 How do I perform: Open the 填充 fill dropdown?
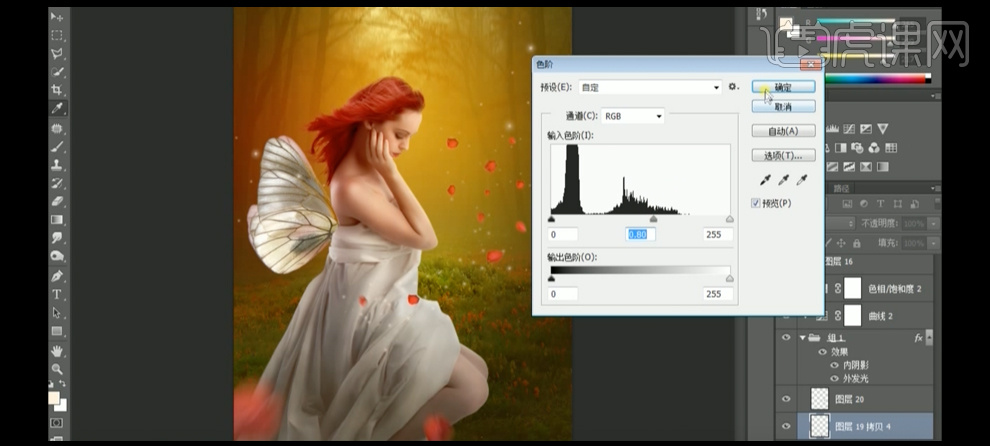tap(932, 243)
